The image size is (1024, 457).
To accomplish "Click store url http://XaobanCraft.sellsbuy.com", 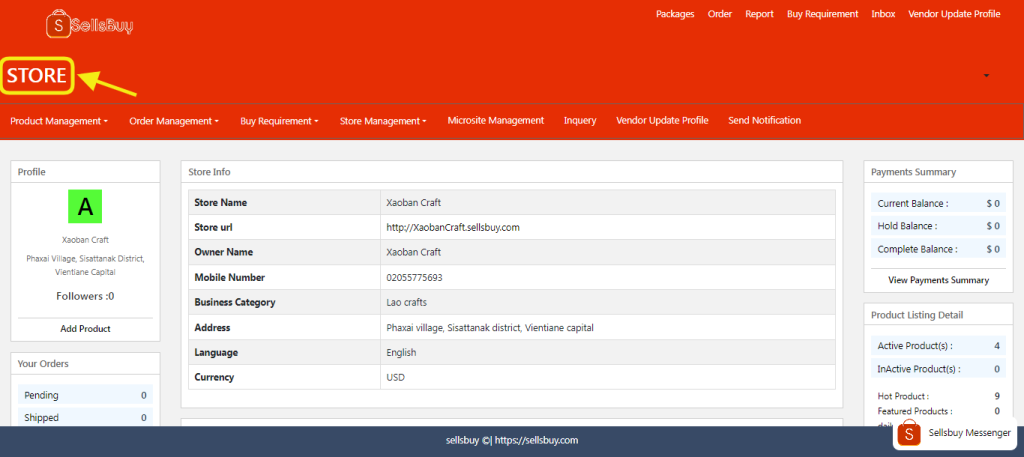I will [453, 227].
